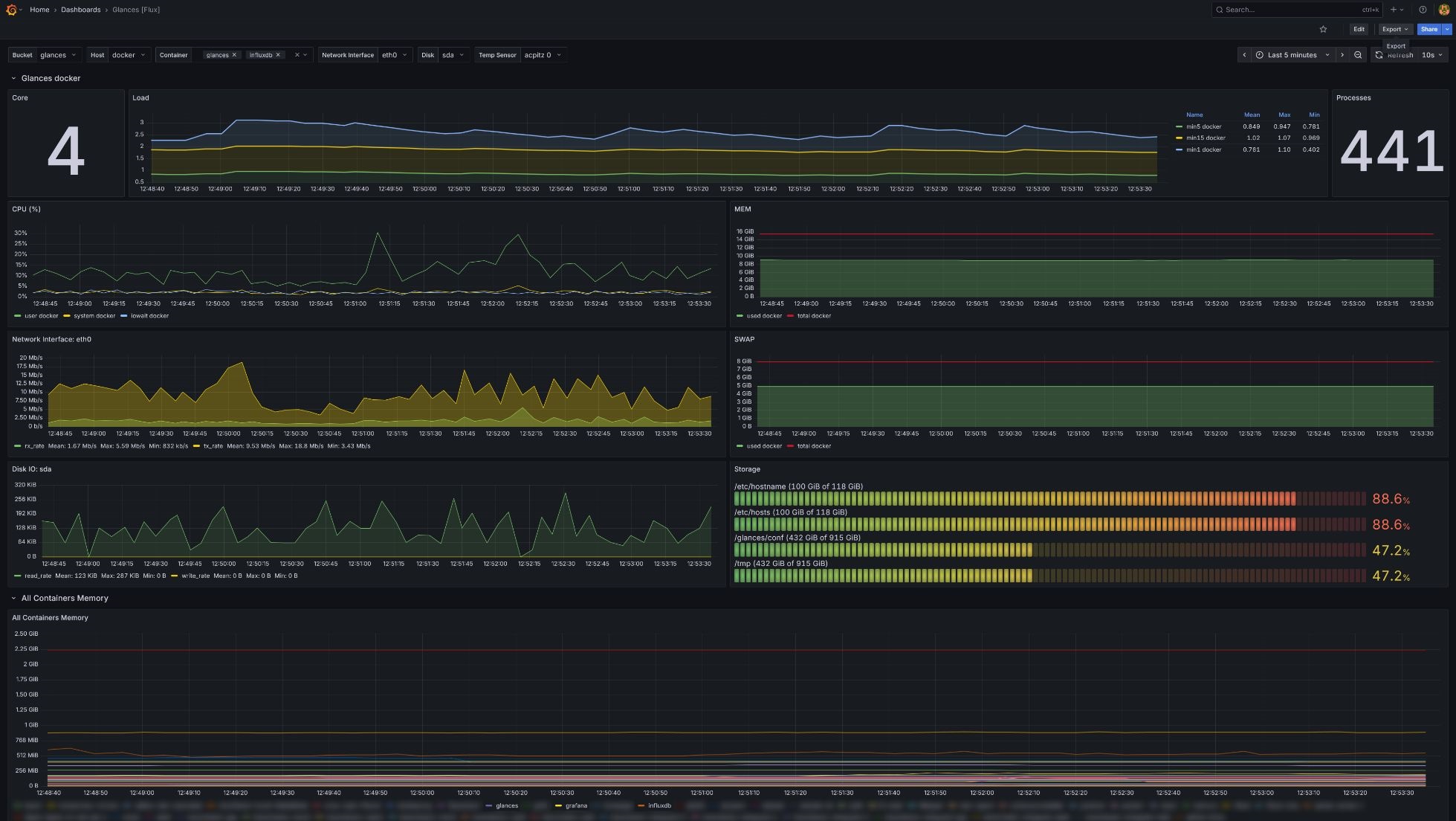Viewport: 1456px width, 821px height.
Task: Toggle the total docker series in MEM legend
Action: [x=814, y=316]
